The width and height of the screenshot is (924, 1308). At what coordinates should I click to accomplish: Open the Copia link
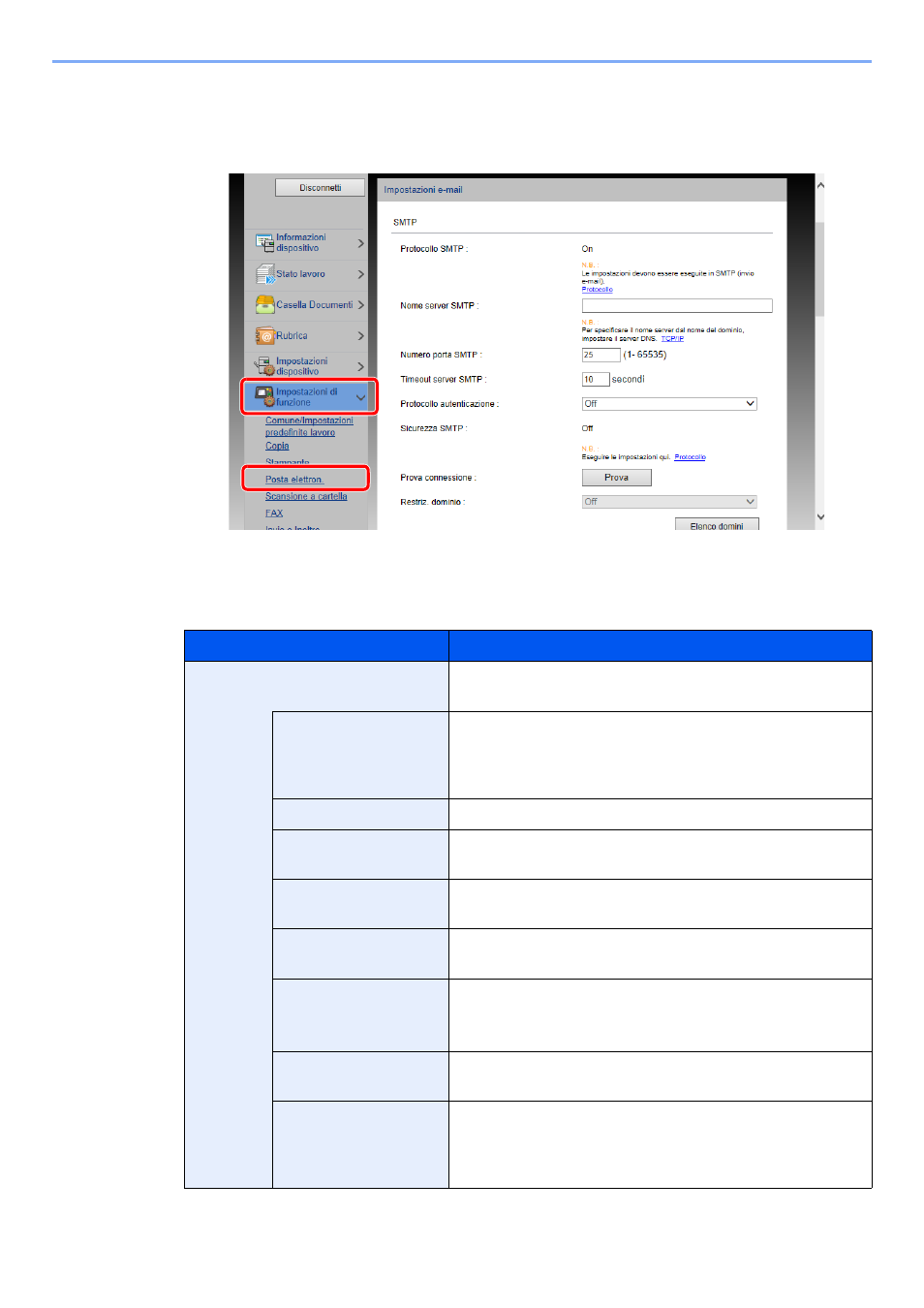277,446
